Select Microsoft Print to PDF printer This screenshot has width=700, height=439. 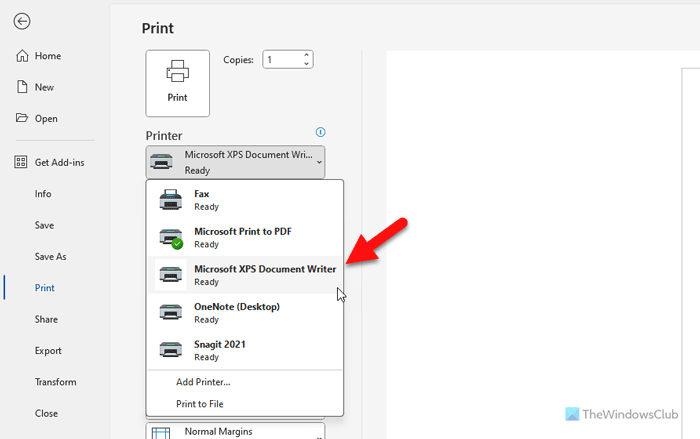[x=243, y=237]
